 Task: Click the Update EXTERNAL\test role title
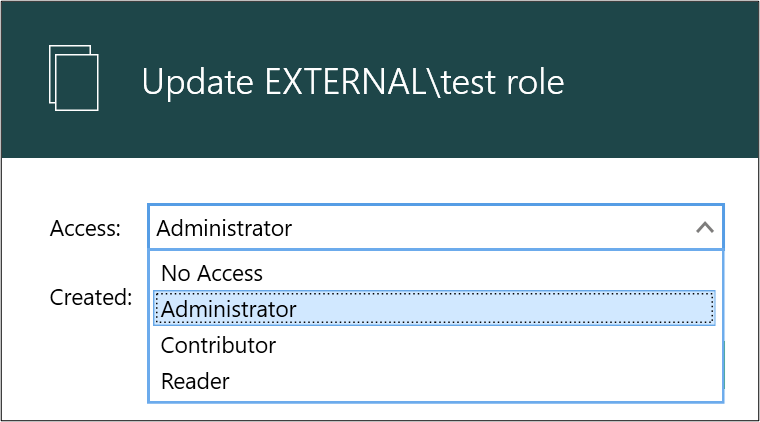coord(353,81)
